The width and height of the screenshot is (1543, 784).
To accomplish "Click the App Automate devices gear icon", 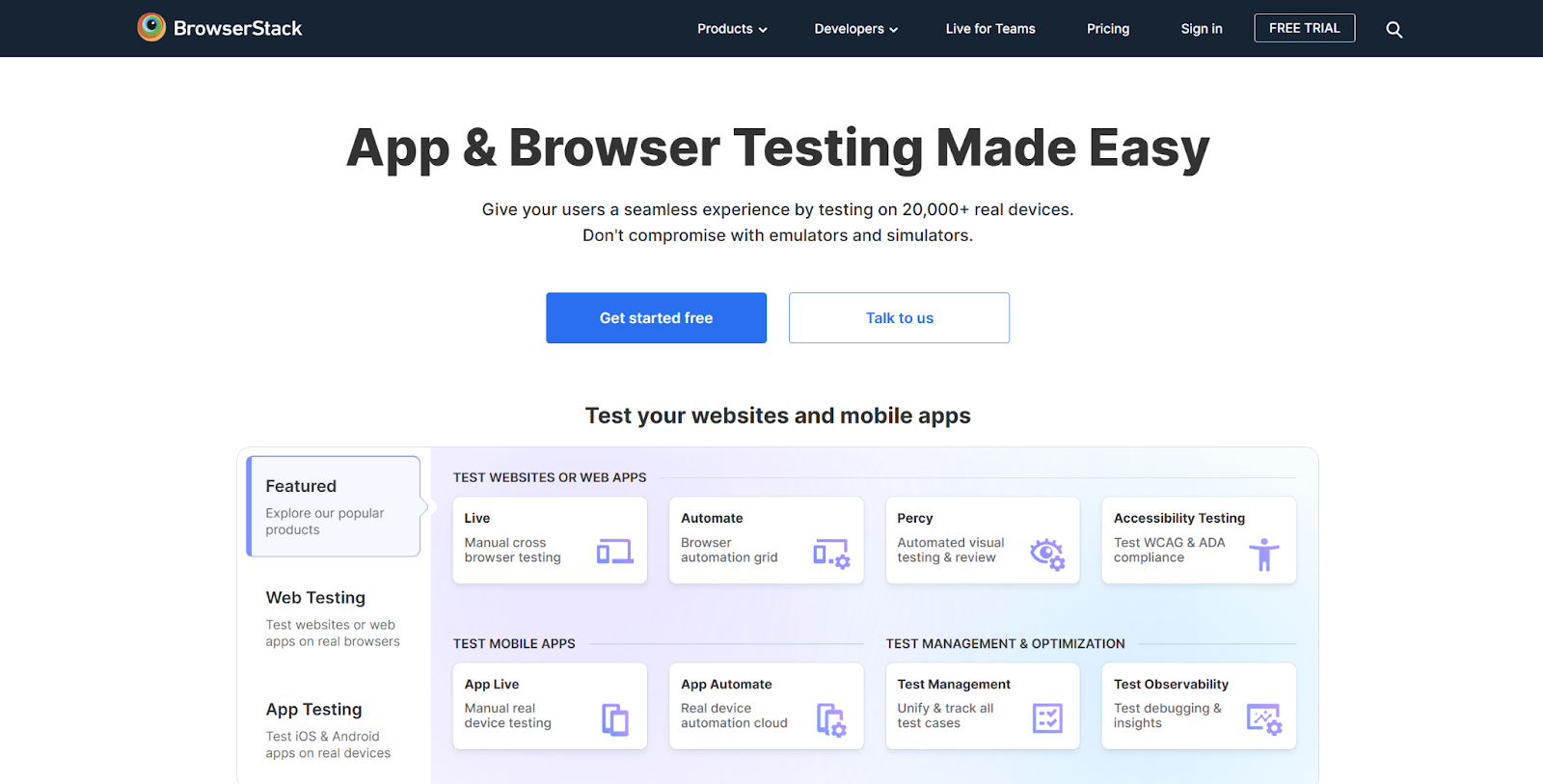I will 831,719.
